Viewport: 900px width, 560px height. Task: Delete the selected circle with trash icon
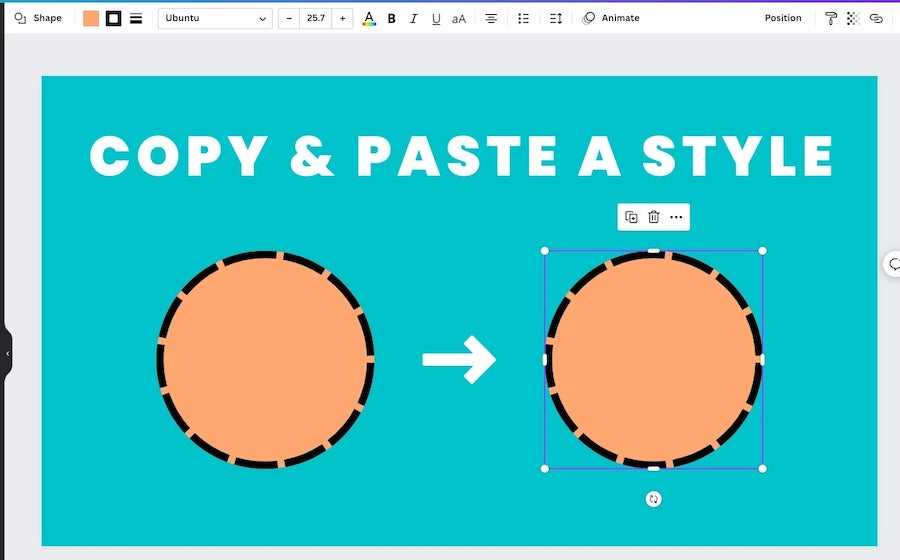pos(654,217)
